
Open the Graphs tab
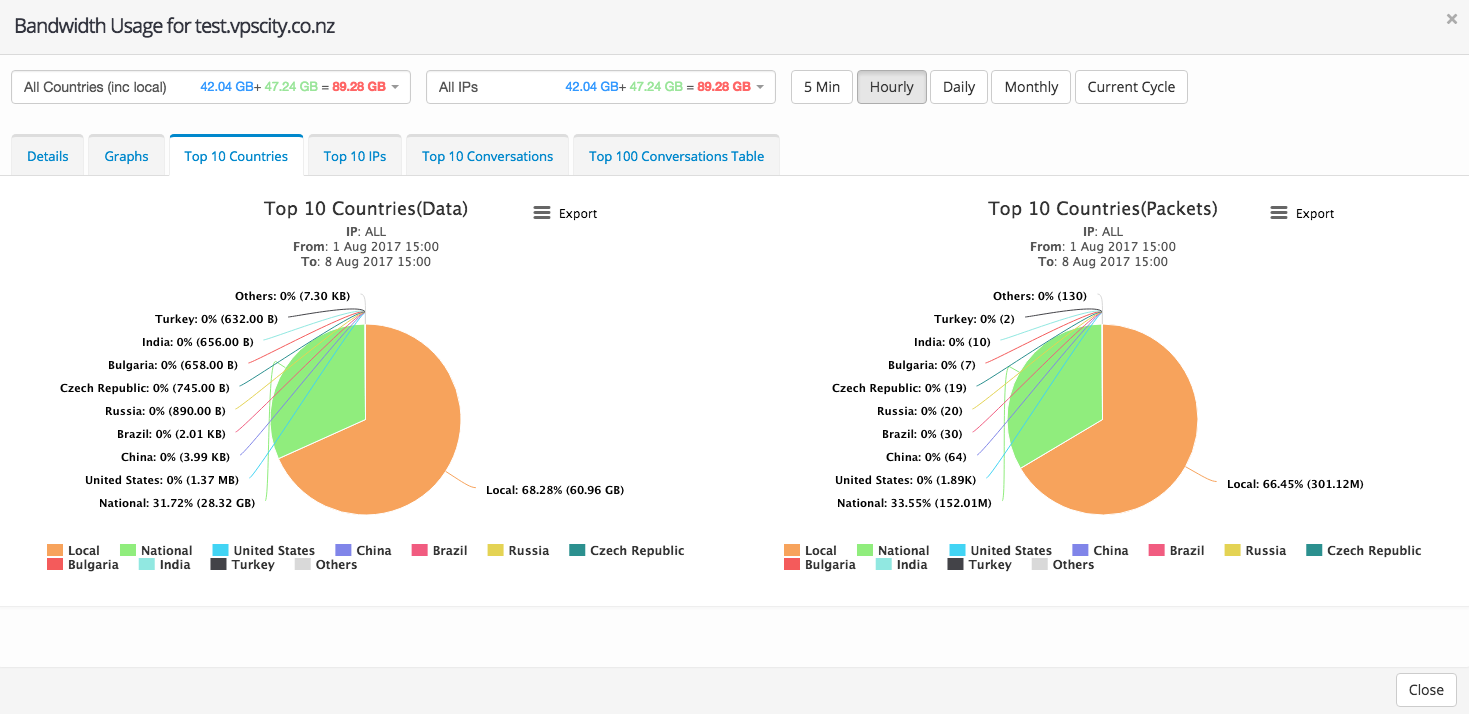point(127,156)
